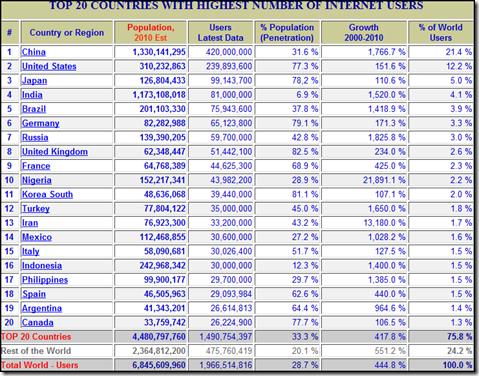Click China's user count 420,000,000
479x376 pixels.
(229, 52)
